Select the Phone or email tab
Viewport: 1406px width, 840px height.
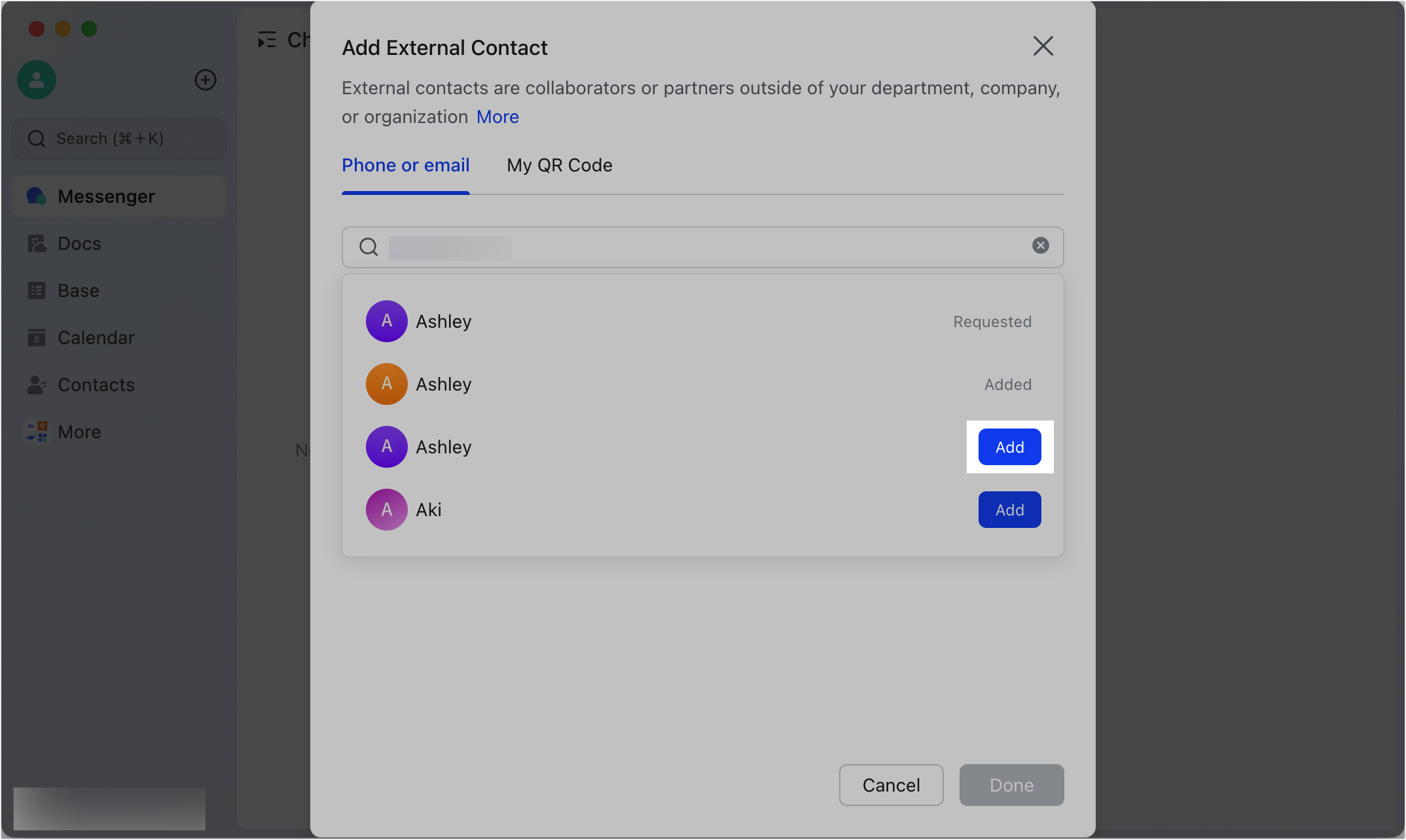click(405, 165)
